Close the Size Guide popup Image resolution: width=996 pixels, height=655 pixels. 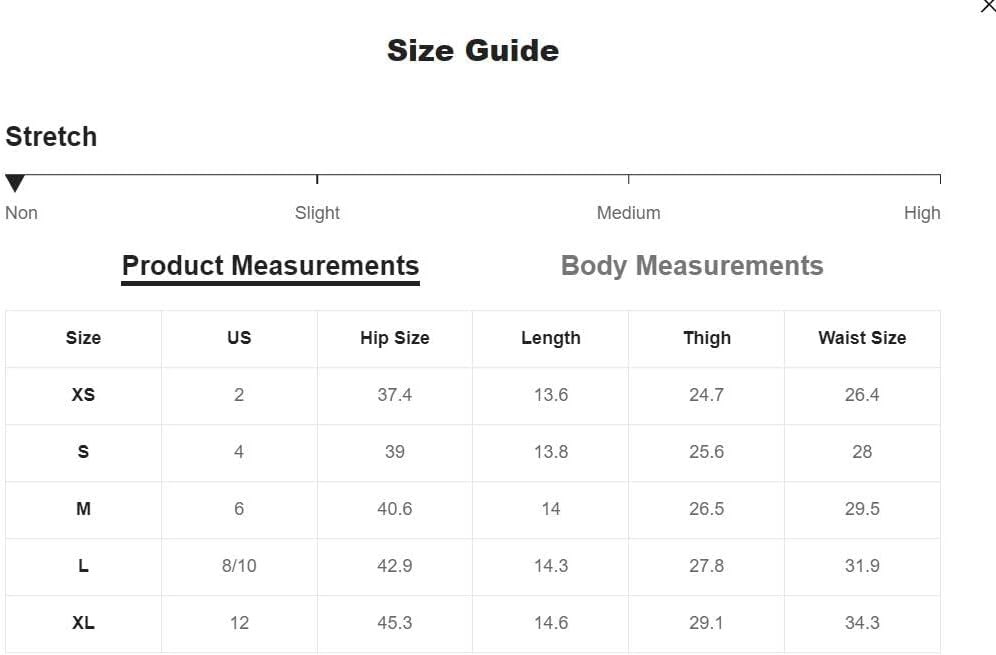point(989,5)
